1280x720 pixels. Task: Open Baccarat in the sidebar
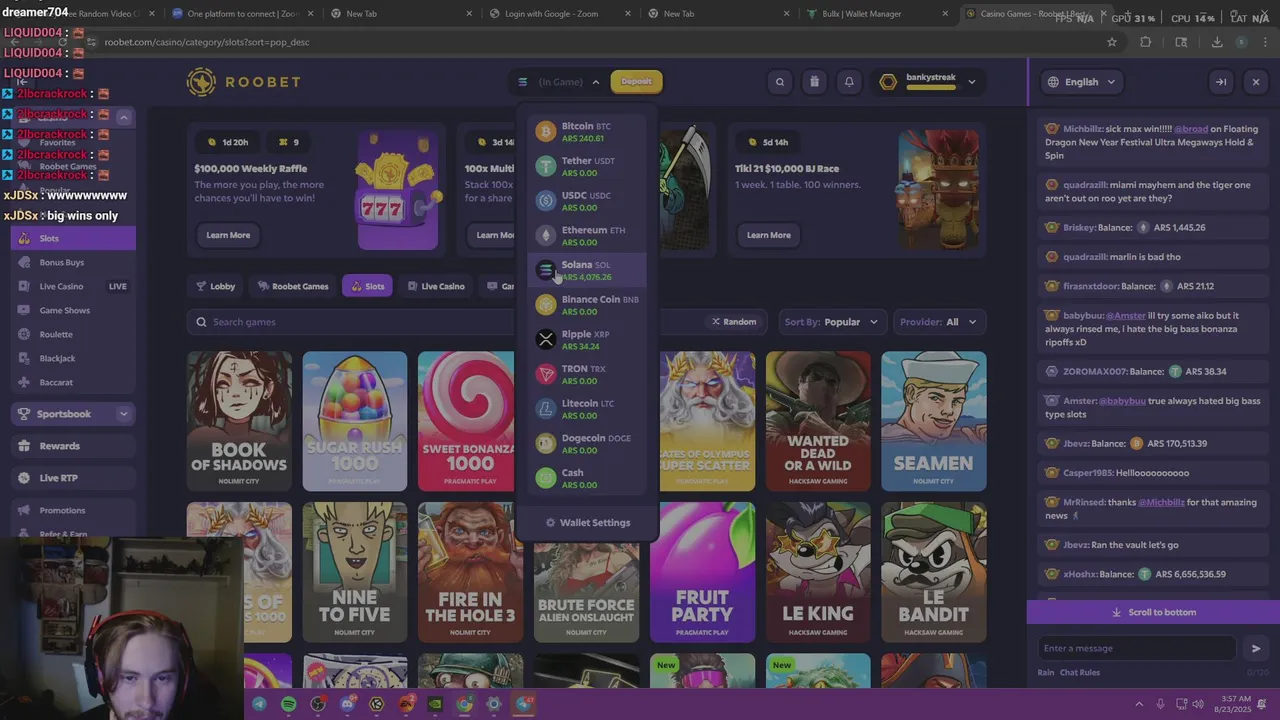[x=73, y=382]
